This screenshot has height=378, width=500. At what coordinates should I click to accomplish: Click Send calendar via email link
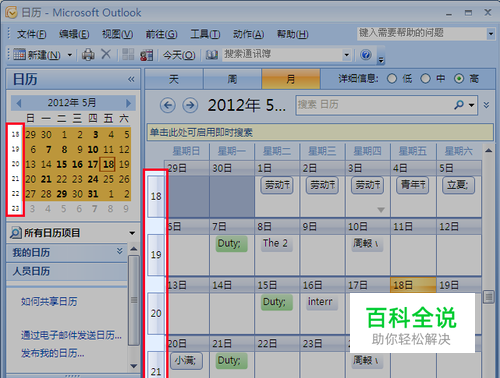coord(71,335)
